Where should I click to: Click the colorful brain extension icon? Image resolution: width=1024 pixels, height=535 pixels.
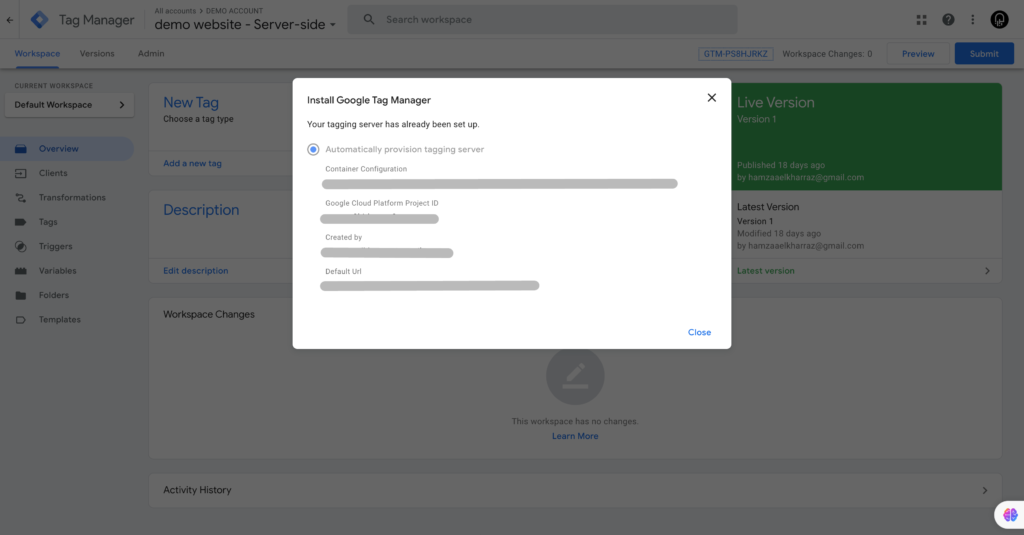pyautogui.click(x=1010, y=515)
